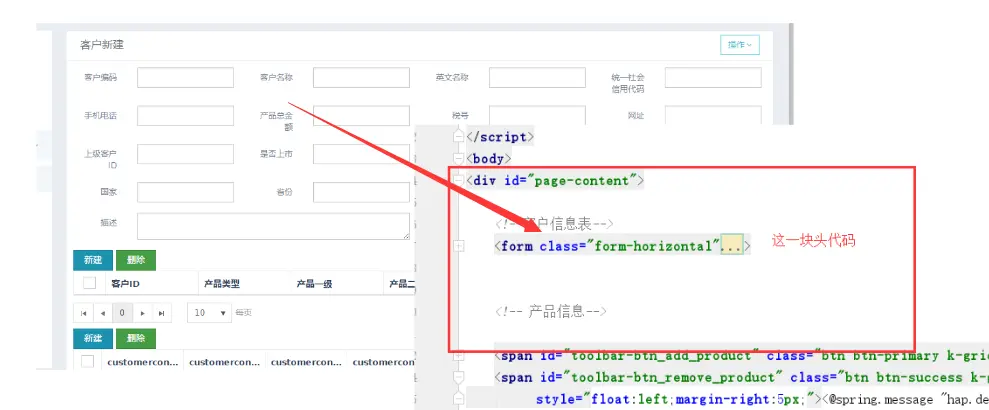Click the lower 新建 button above customercon grid
Screen dimensions: 989x410
point(93,339)
